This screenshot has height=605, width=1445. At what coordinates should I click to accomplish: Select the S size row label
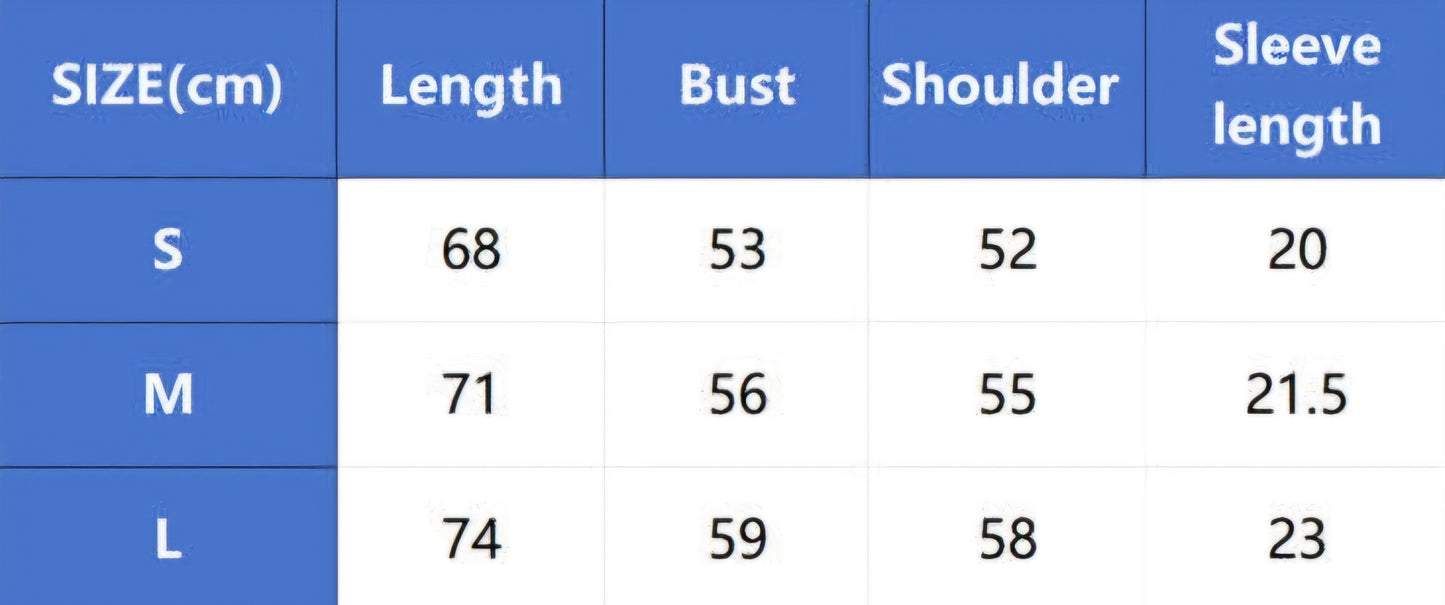(x=167, y=250)
